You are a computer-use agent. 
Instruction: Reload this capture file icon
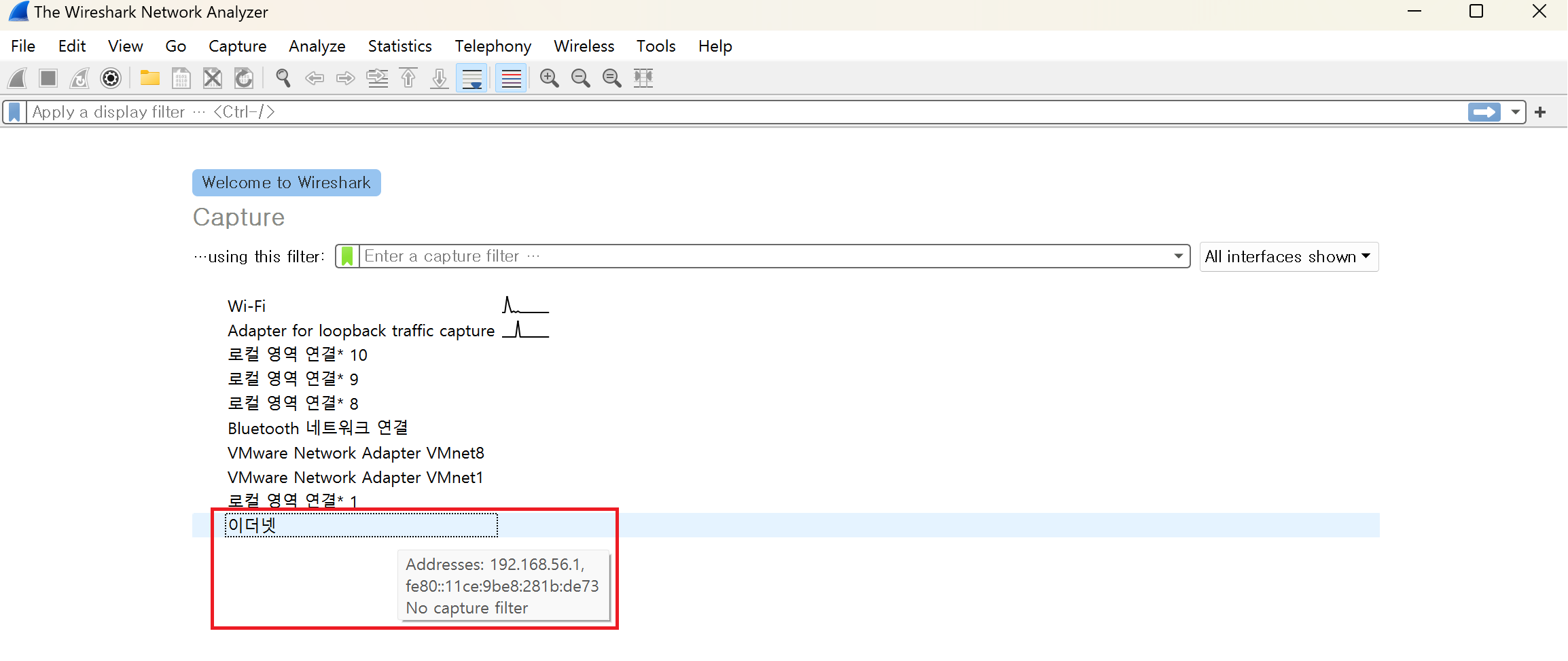pos(244,78)
